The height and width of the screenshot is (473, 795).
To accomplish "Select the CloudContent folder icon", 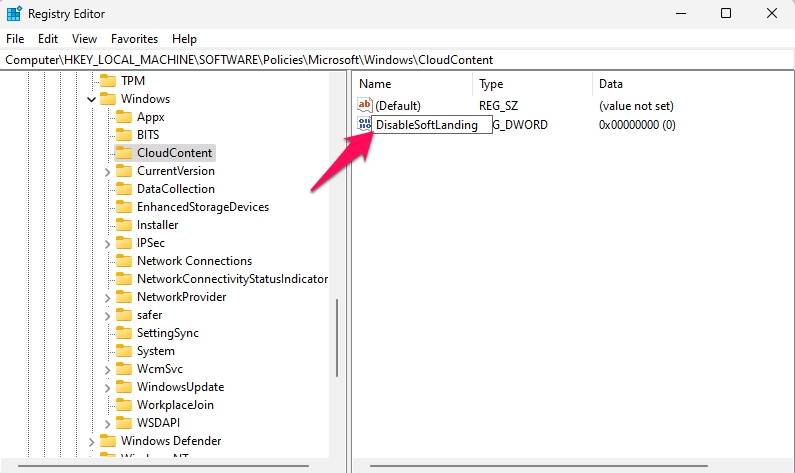I will coord(124,153).
